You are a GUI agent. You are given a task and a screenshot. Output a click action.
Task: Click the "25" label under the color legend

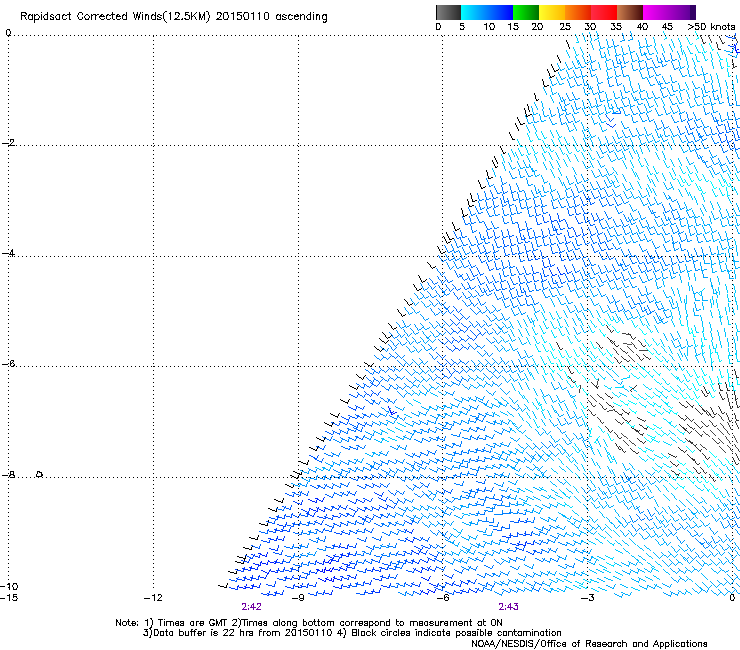(565, 27)
